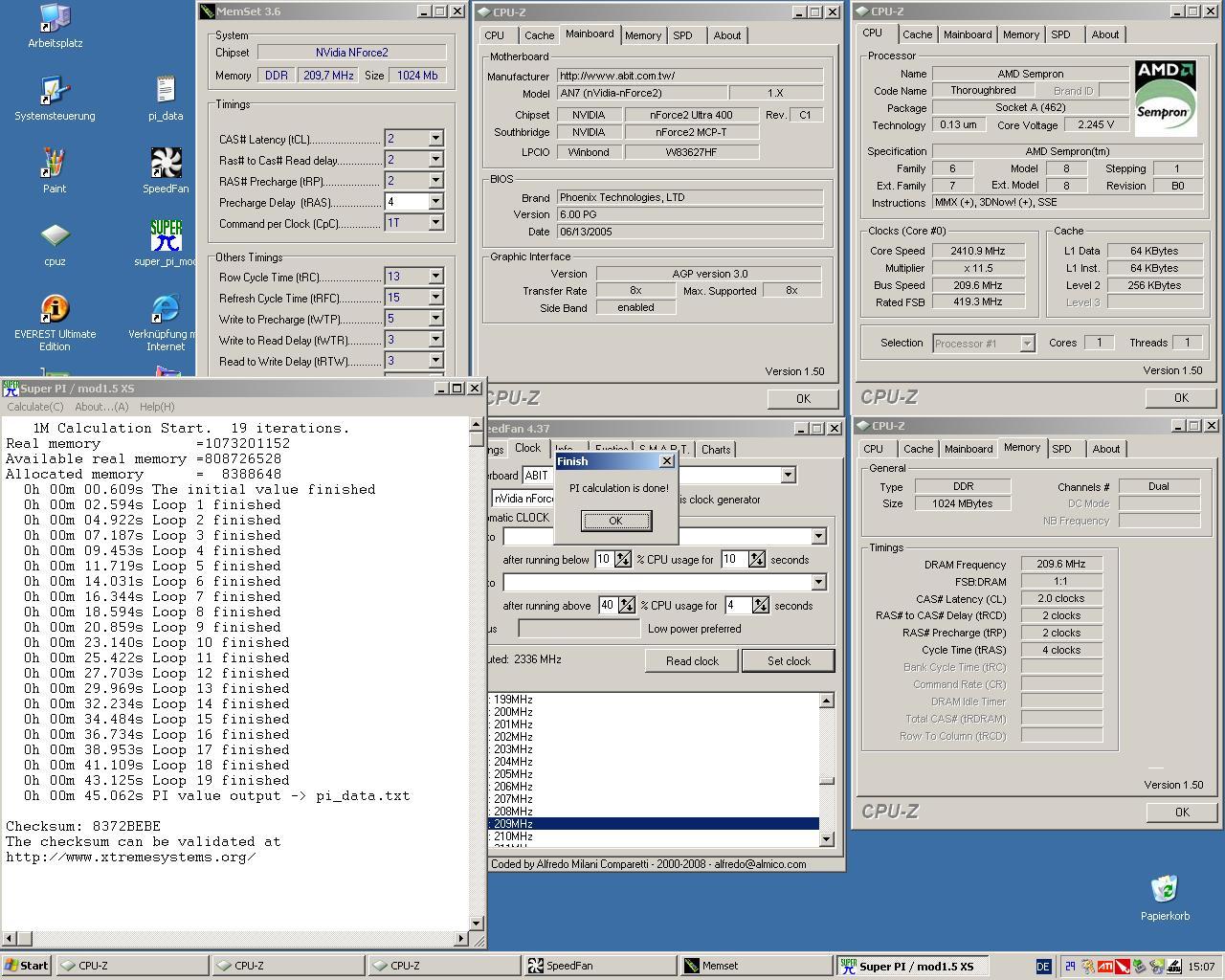
Task: Open the cpuz desktop icon
Action: [x=55, y=236]
